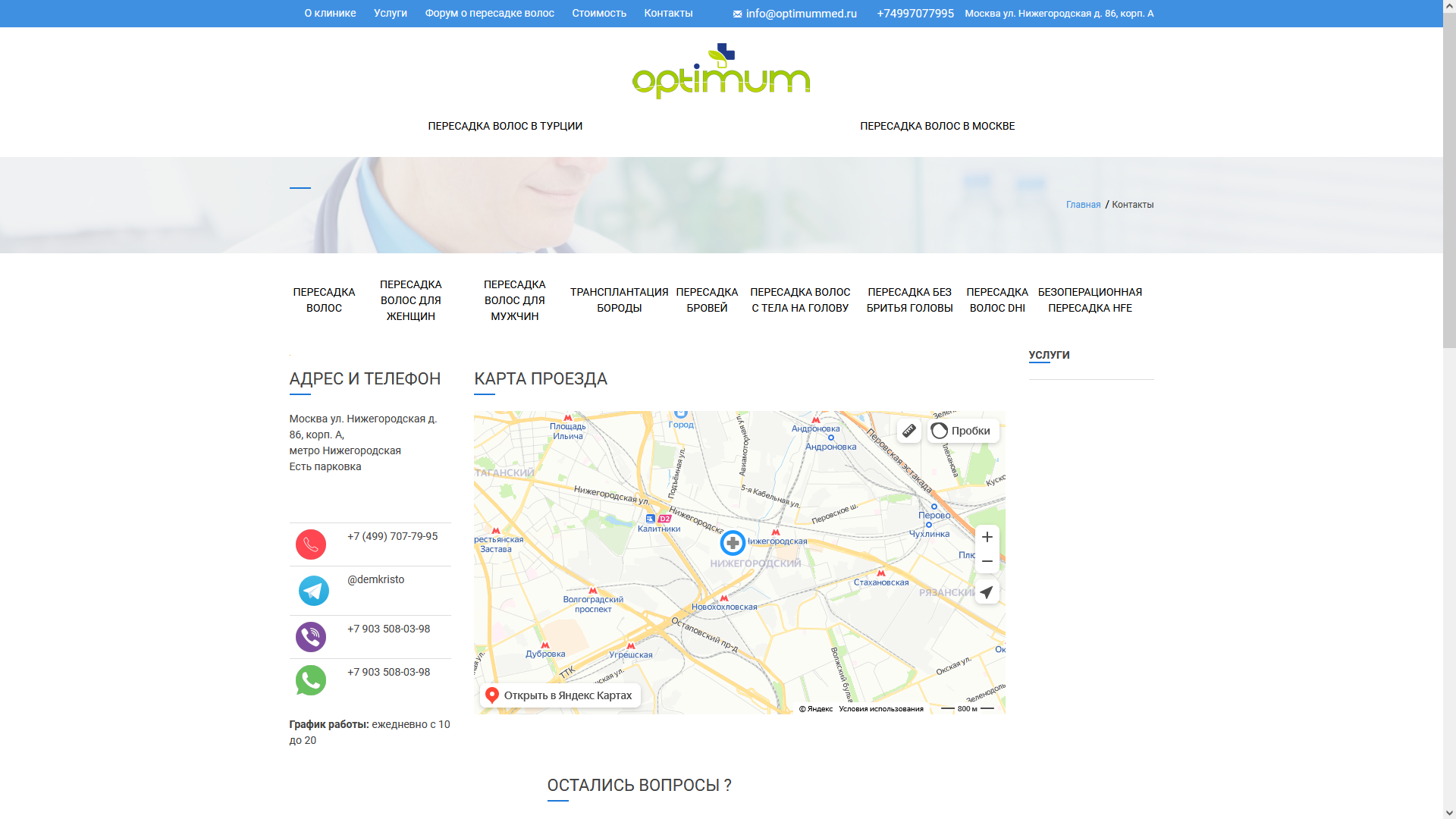Image resolution: width=1456 pixels, height=819 pixels.
Task: Open the Услуги top menu
Action: (x=391, y=13)
